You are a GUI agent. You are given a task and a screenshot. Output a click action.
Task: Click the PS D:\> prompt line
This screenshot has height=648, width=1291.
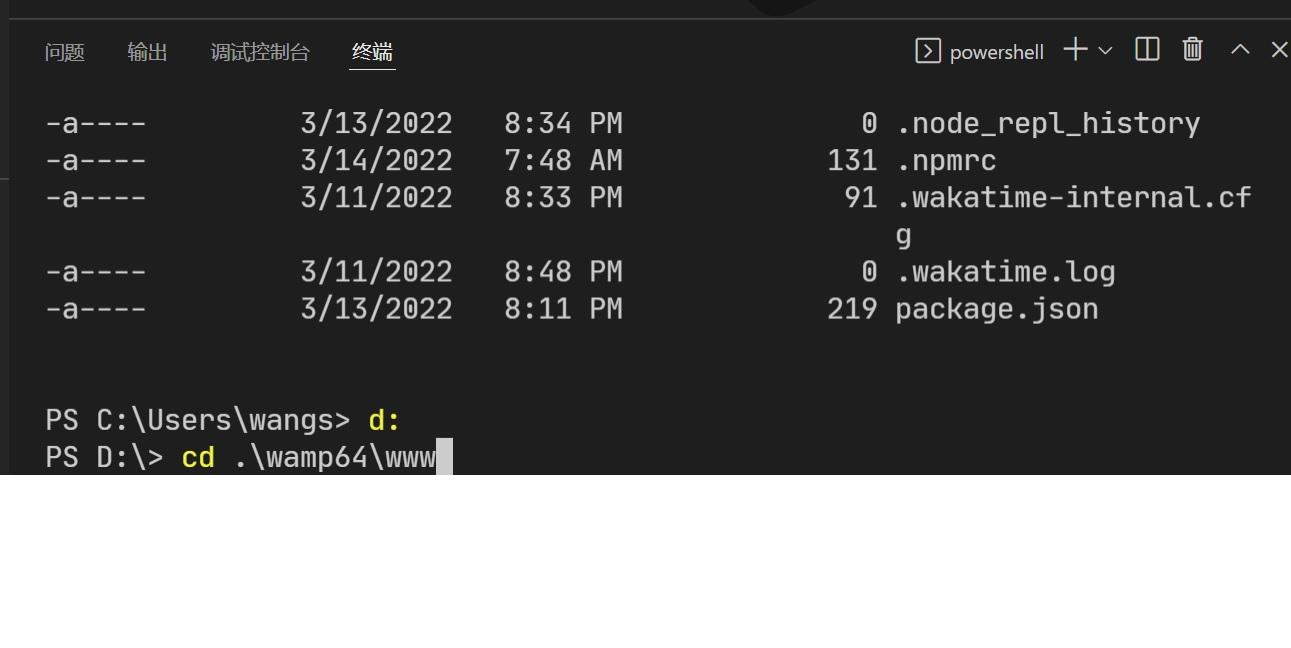[x=100, y=456]
